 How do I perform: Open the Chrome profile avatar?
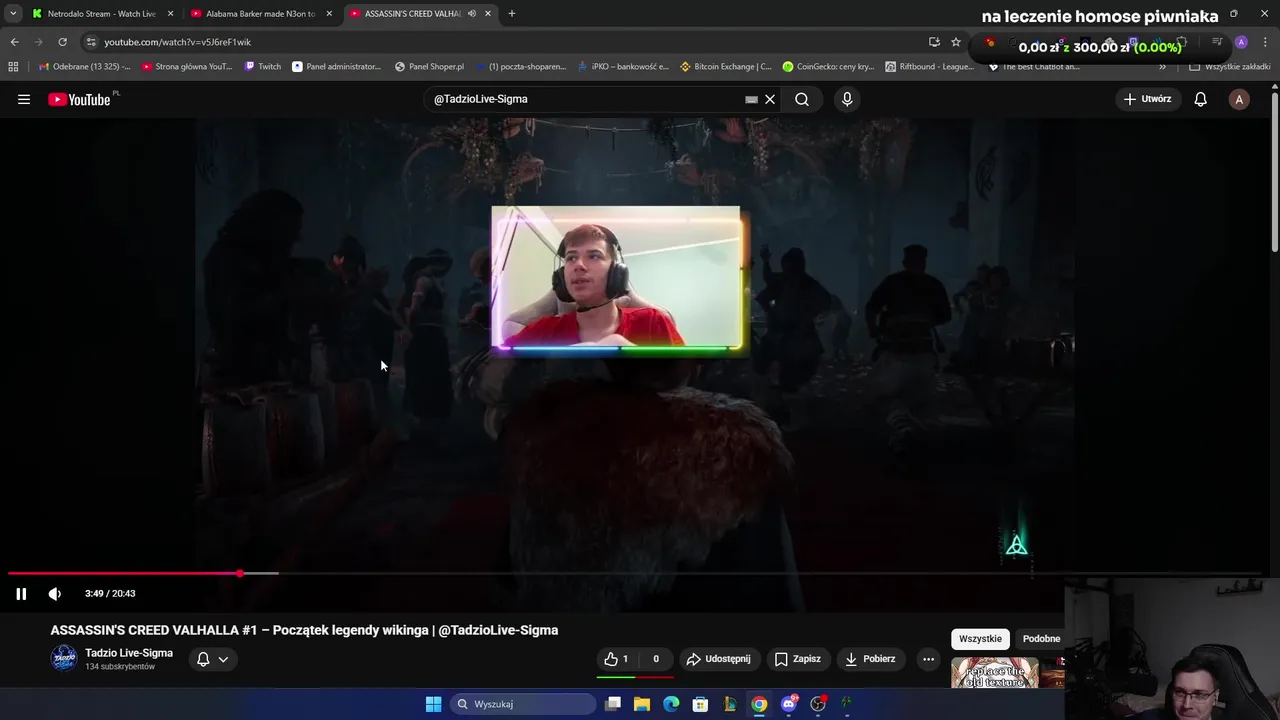[1241, 42]
